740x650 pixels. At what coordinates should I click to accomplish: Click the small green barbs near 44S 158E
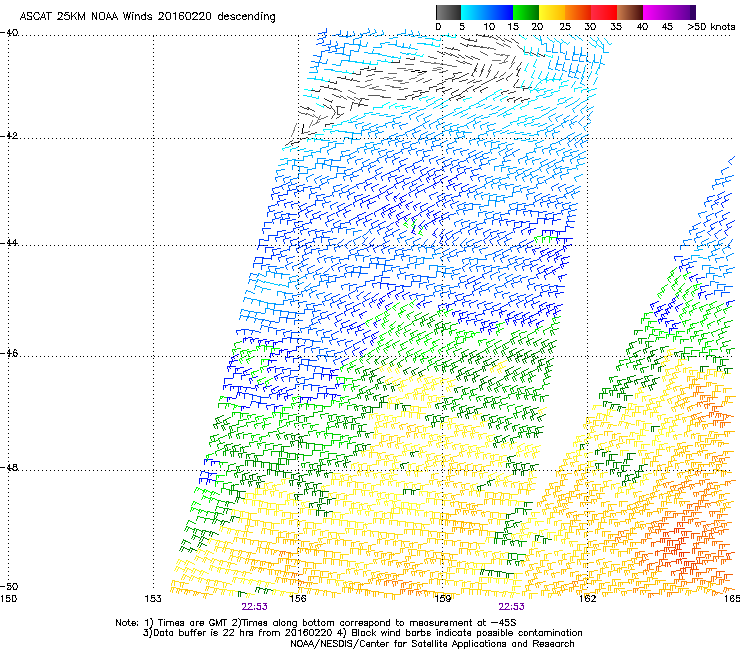pos(412,225)
